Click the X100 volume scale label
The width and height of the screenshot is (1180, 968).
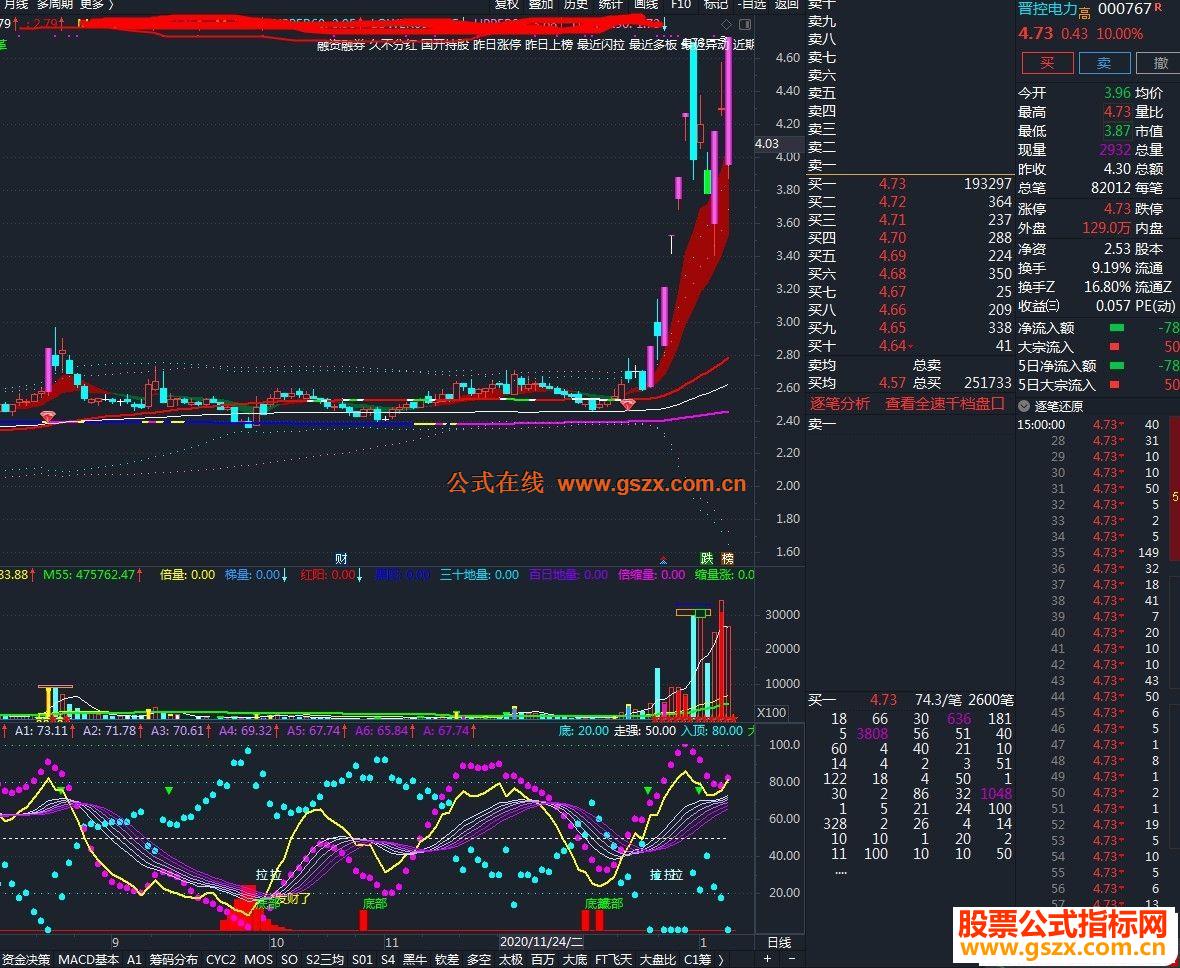771,712
